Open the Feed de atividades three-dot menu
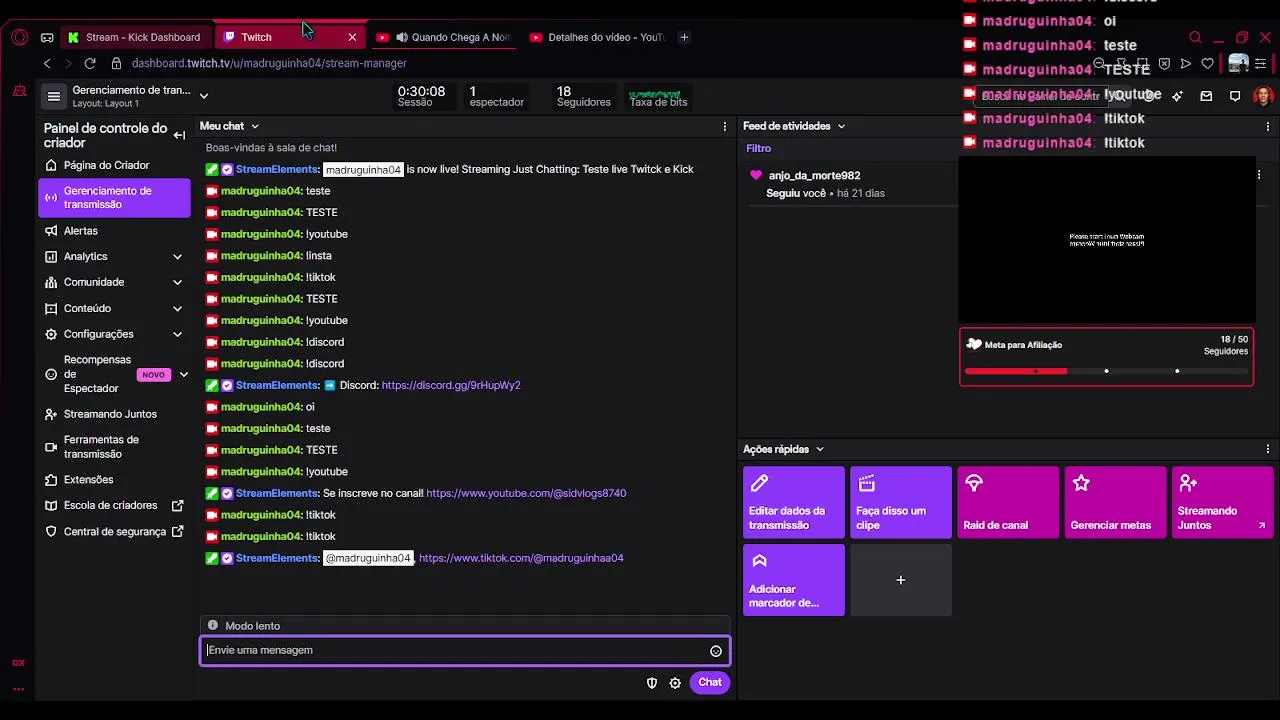1280x720 pixels. 1268,127
